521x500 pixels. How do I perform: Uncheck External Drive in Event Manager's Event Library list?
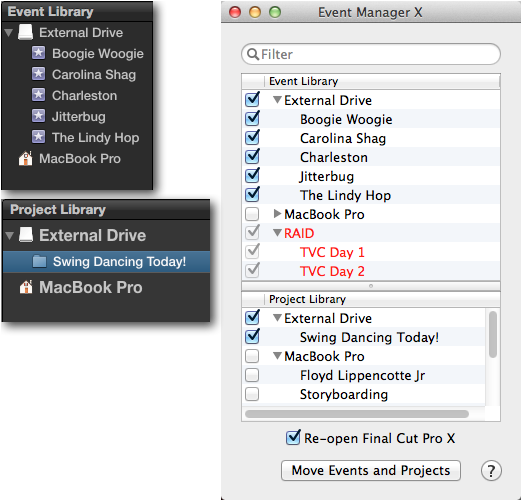(252, 100)
